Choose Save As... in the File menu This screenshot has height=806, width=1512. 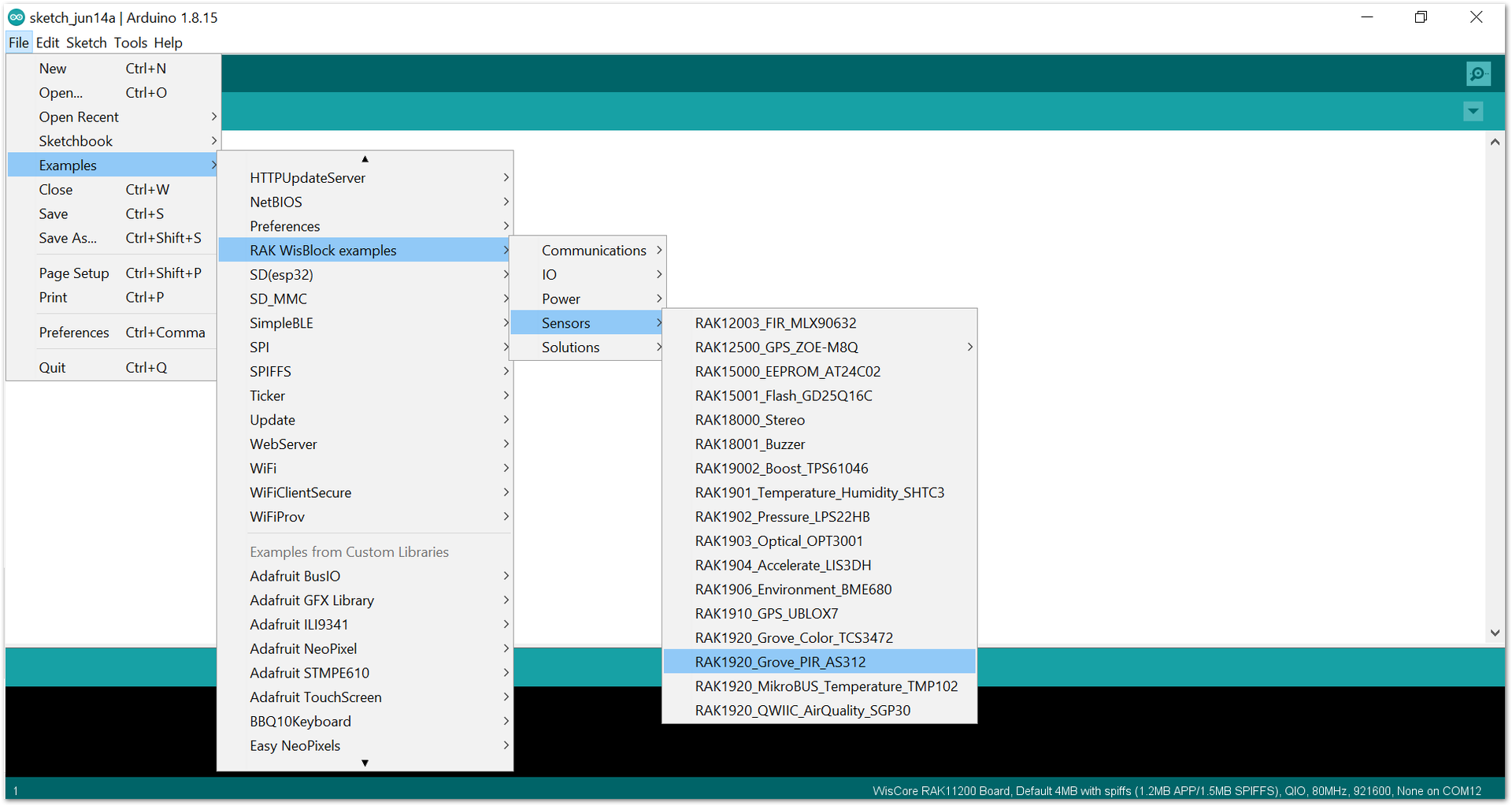112,238
